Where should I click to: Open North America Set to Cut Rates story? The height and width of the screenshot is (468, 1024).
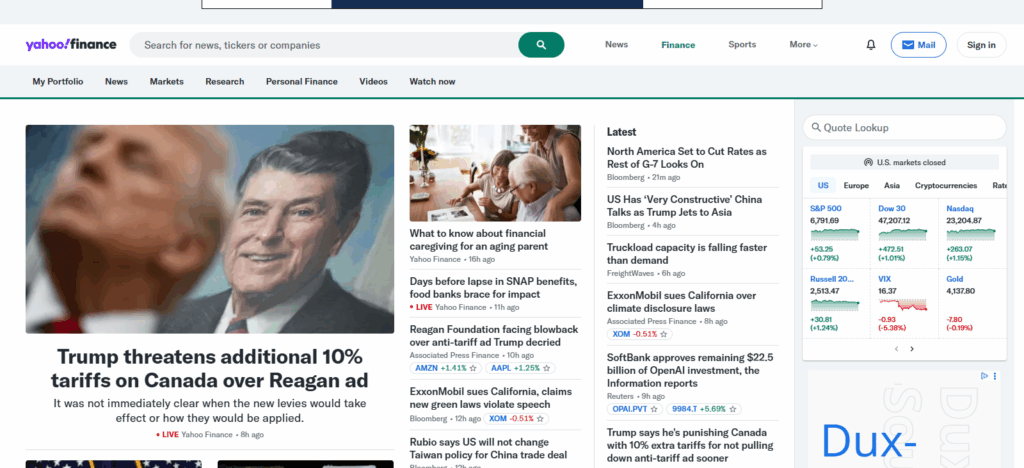tap(686, 157)
